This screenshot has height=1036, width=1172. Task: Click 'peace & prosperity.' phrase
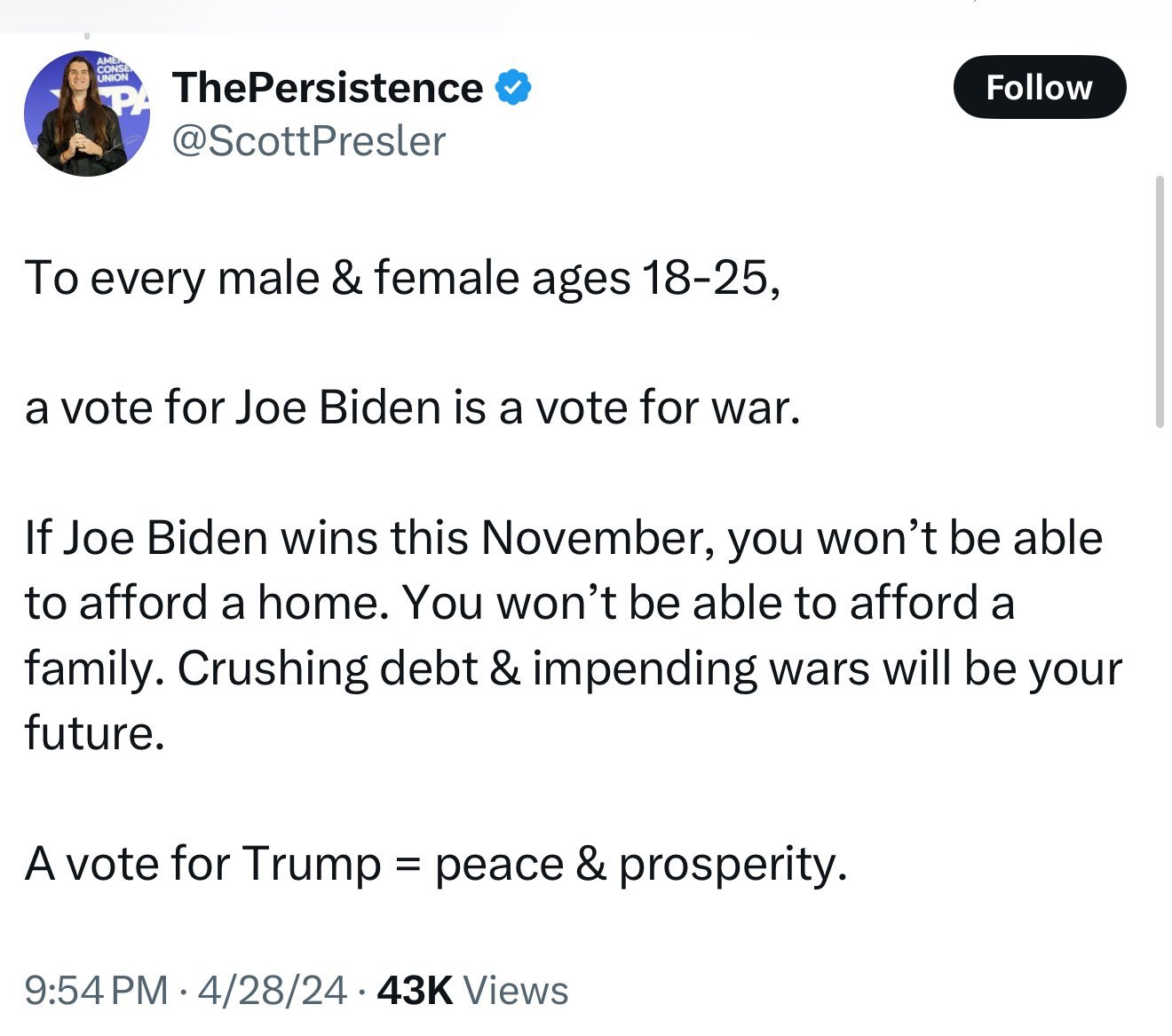coord(641,864)
